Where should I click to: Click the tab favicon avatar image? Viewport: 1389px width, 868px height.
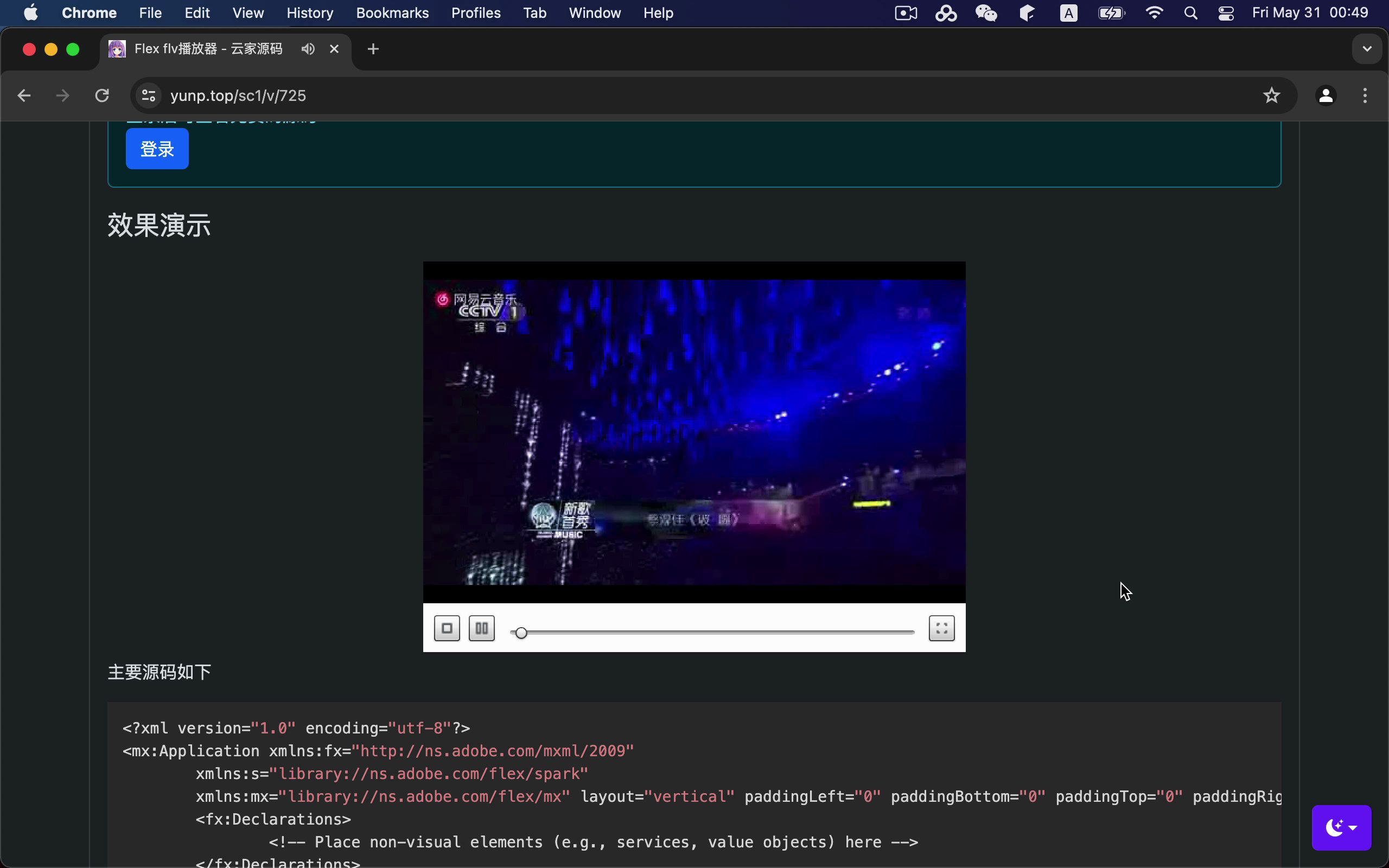click(x=117, y=49)
